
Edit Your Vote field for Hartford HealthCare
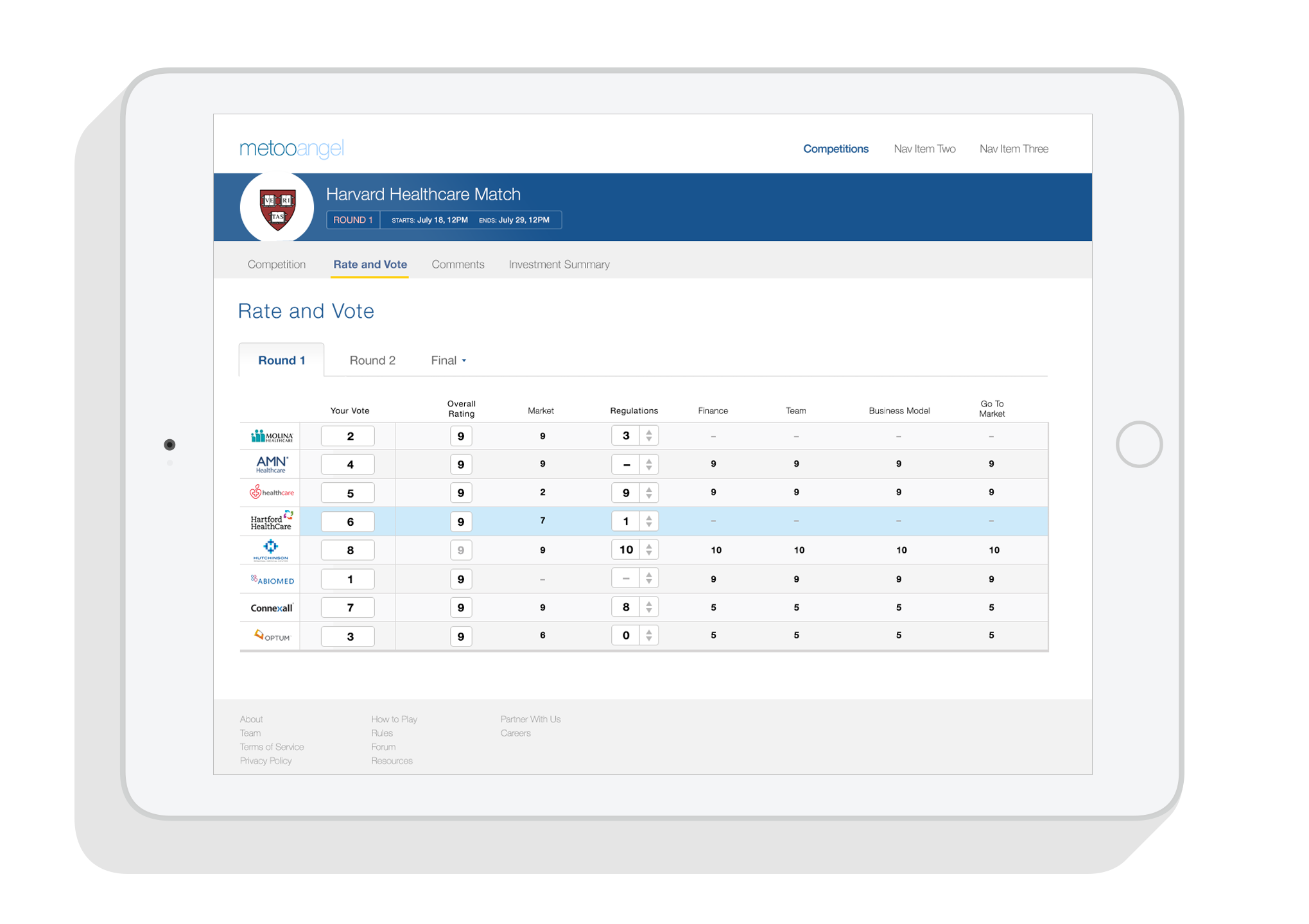(348, 521)
